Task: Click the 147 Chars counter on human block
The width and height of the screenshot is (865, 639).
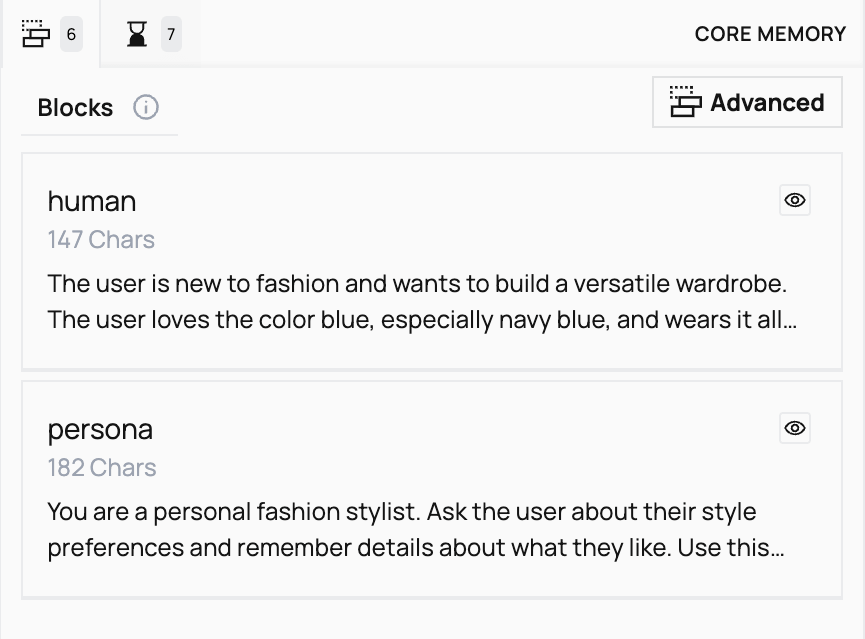Action: click(101, 239)
